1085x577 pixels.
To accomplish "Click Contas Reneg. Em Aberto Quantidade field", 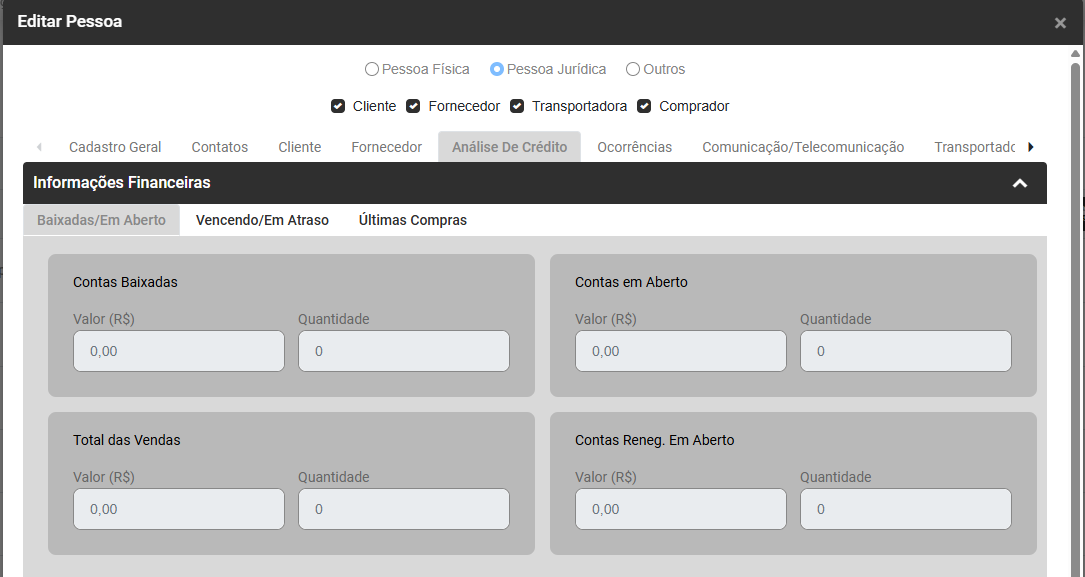I will point(906,509).
